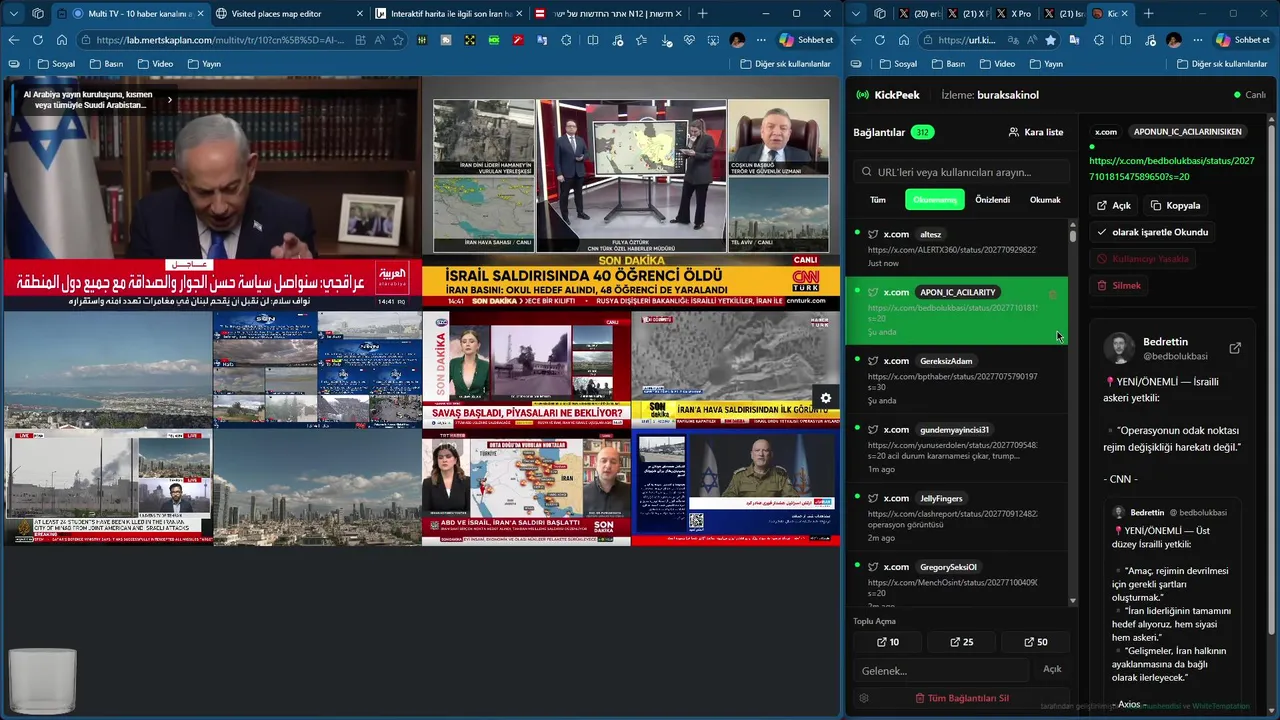
Task: Switch to X Pro tab in right browser
Action: click(1014, 13)
